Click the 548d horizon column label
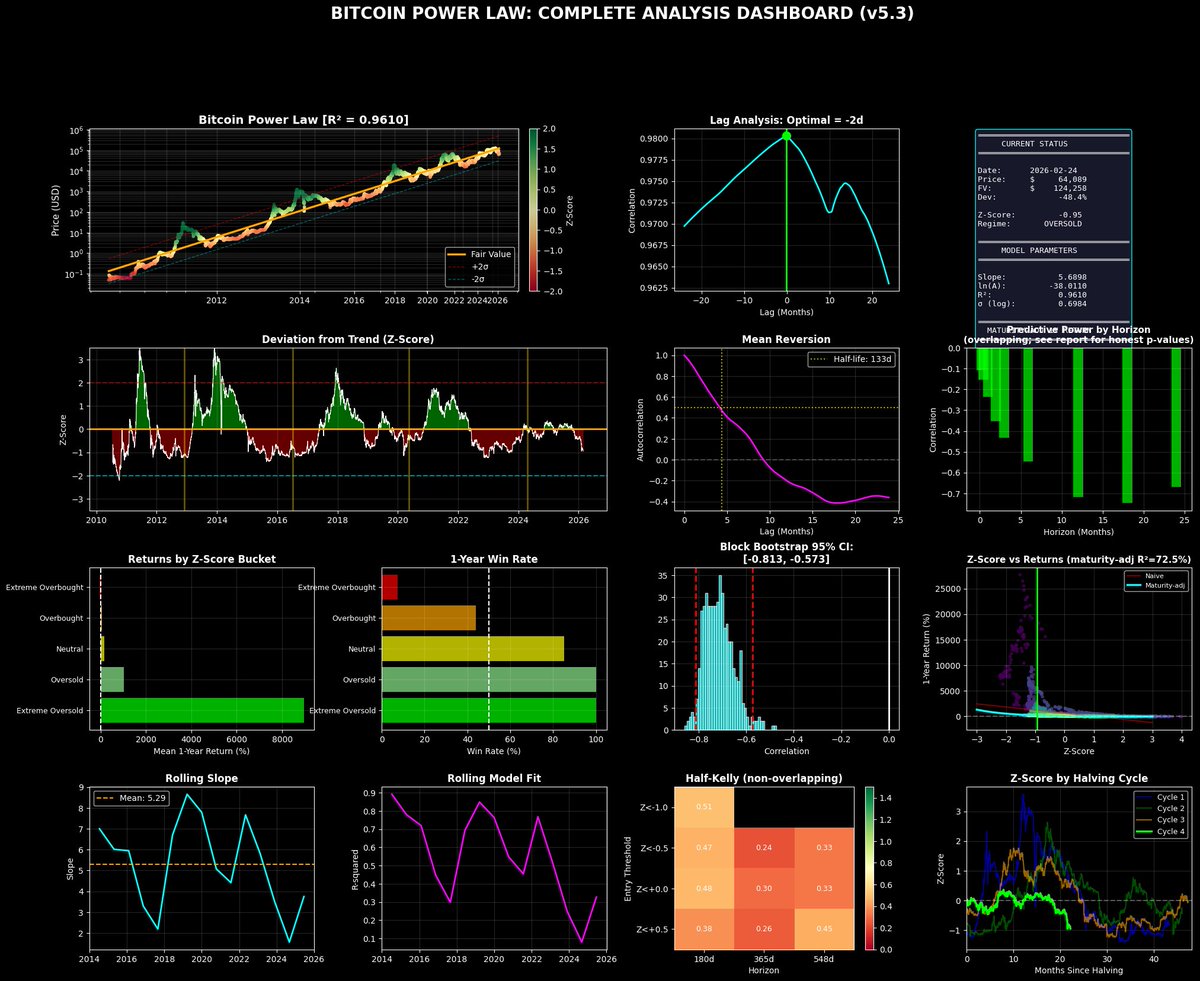This screenshot has height=981, width=1200. (x=823, y=959)
